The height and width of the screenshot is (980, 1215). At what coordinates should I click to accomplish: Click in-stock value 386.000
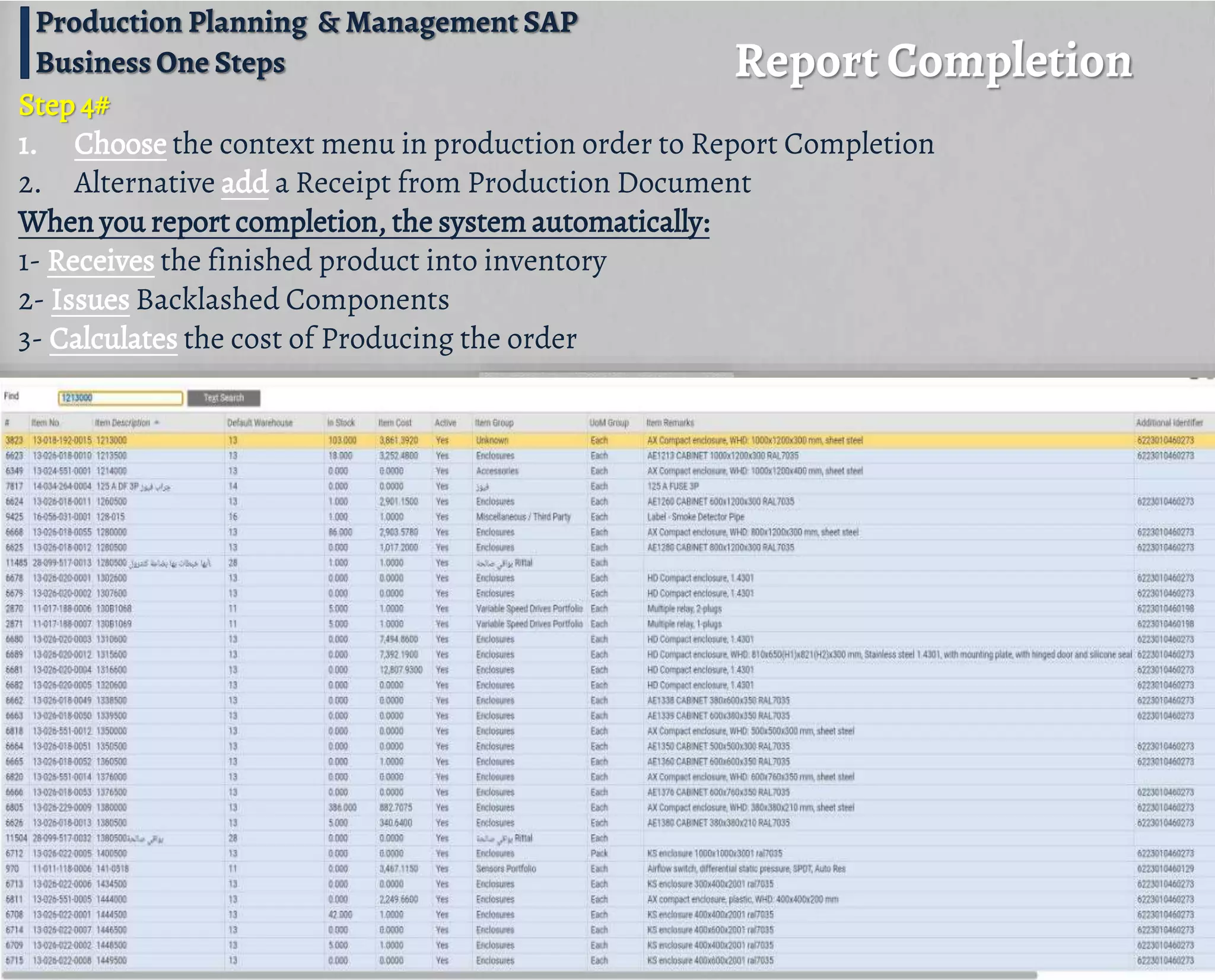tap(342, 807)
